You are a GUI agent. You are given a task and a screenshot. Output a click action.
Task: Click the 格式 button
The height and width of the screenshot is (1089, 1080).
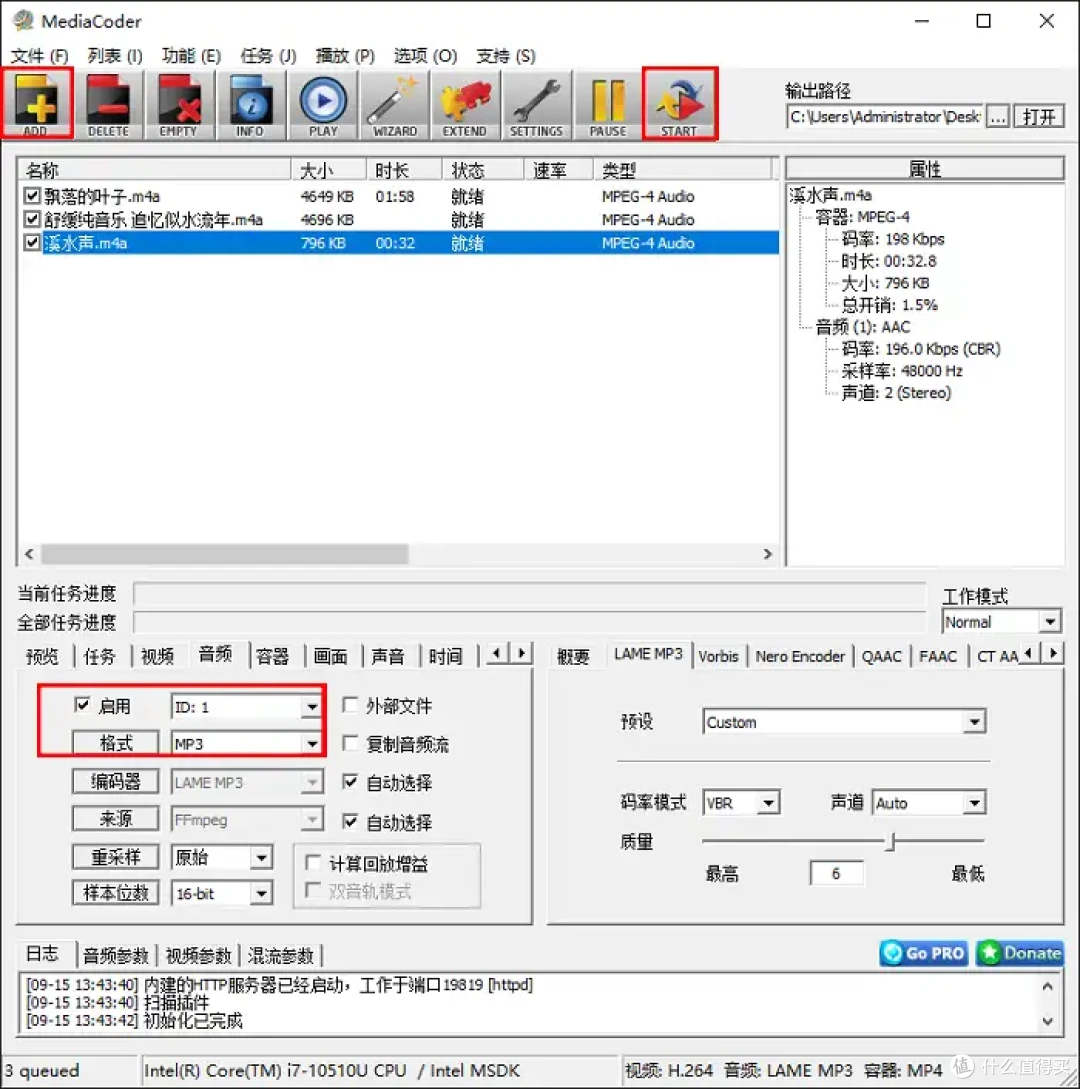tap(116, 744)
